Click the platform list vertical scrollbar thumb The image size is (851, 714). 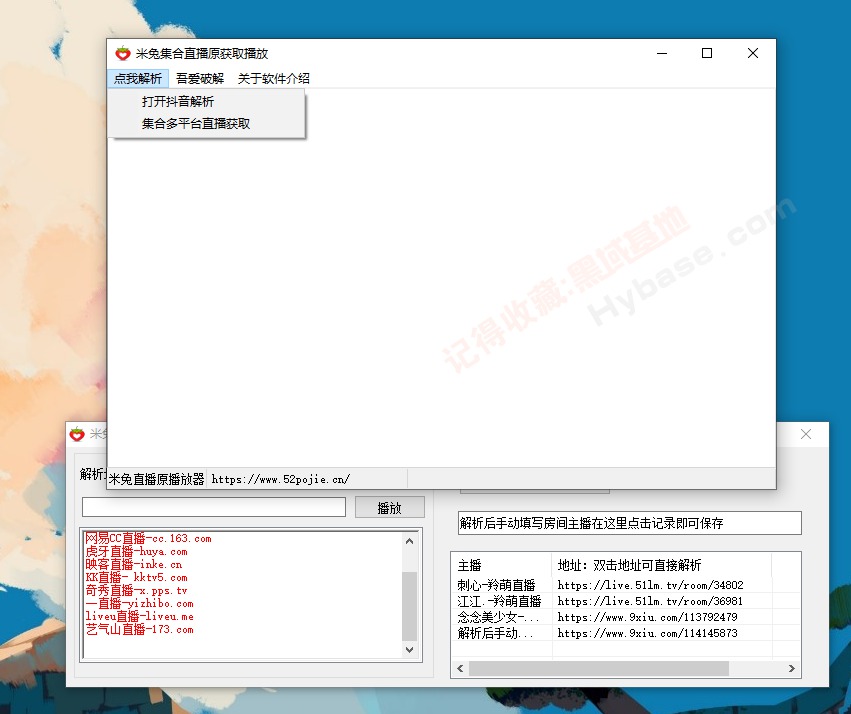[x=409, y=605]
